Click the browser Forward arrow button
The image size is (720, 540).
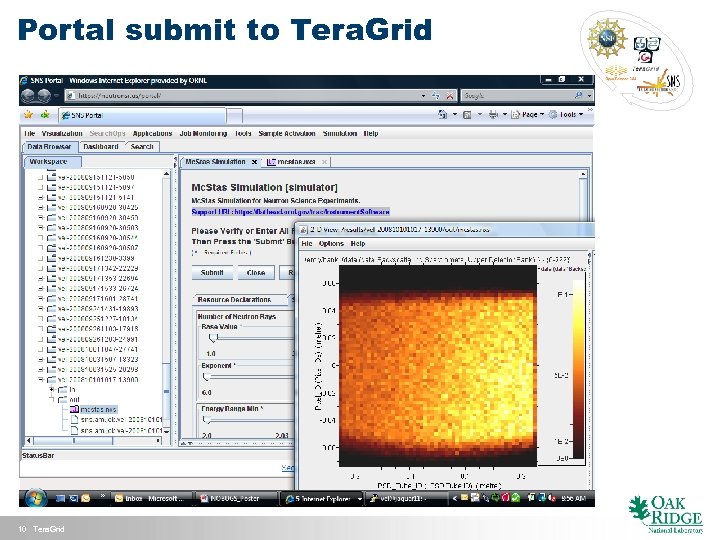(x=45, y=96)
